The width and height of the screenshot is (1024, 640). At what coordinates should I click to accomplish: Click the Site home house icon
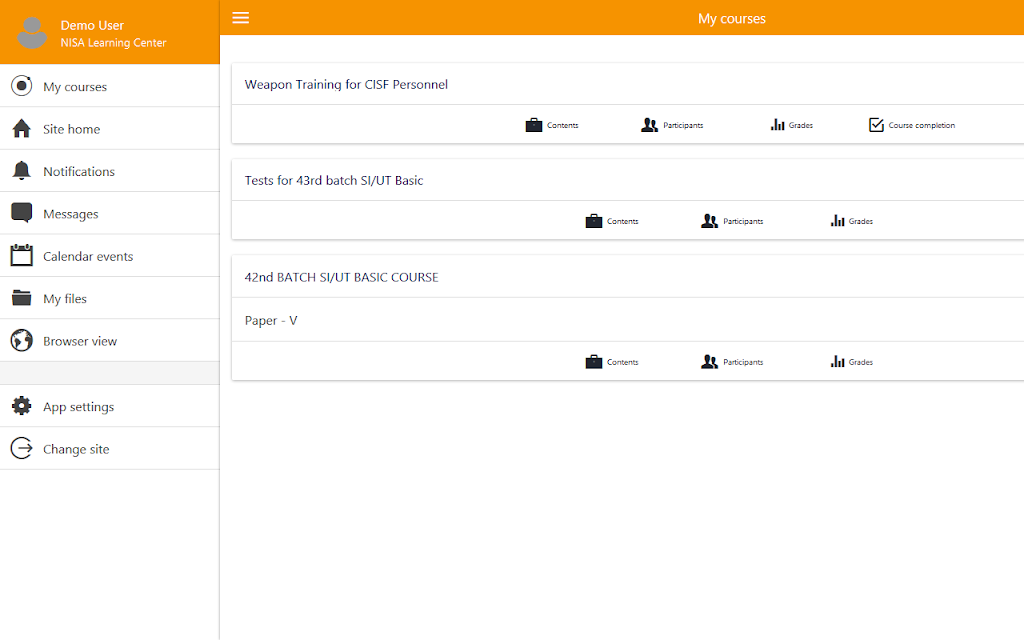pyautogui.click(x=22, y=129)
